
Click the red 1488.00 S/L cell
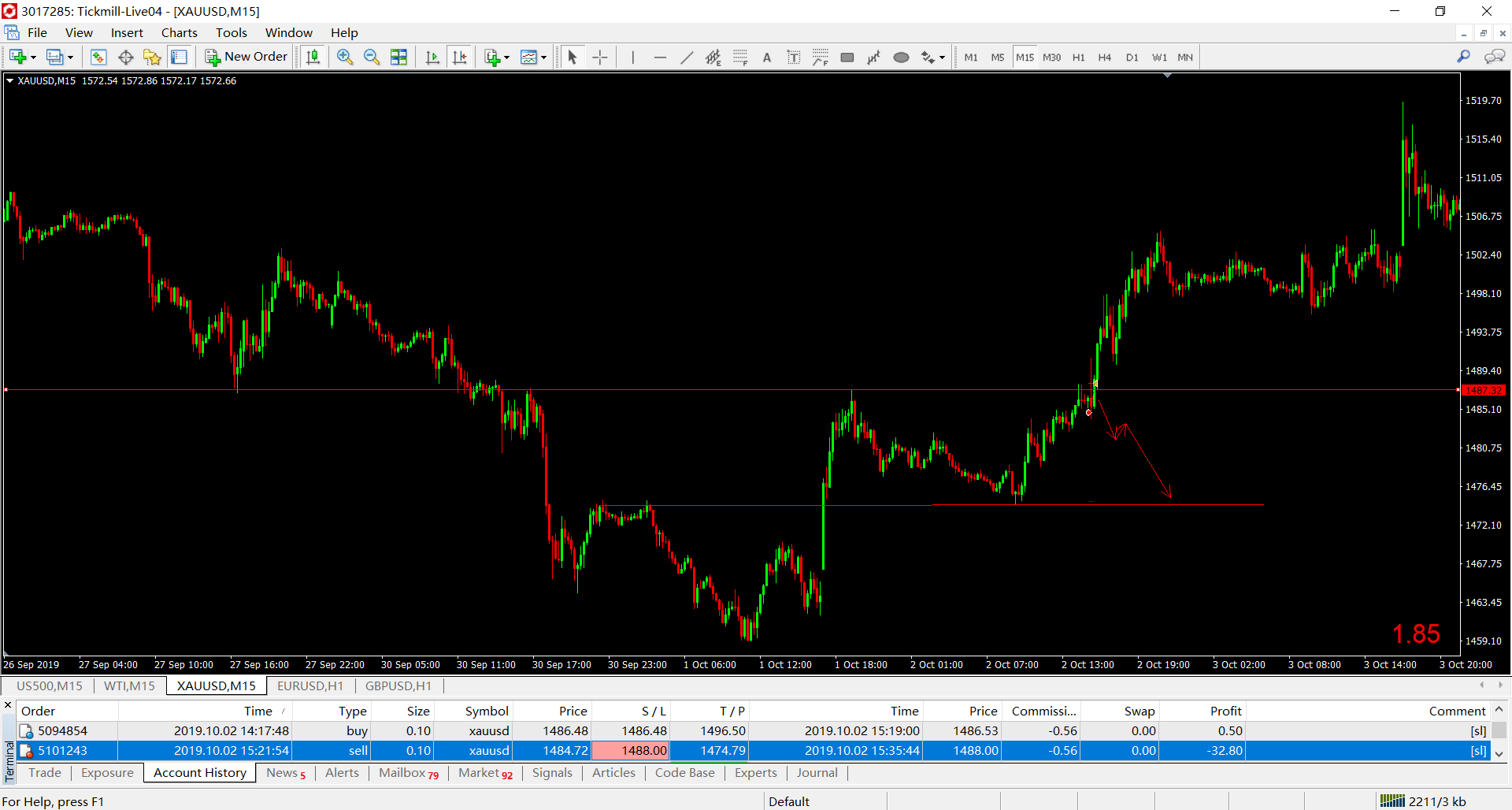pyautogui.click(x=630, y=750)
